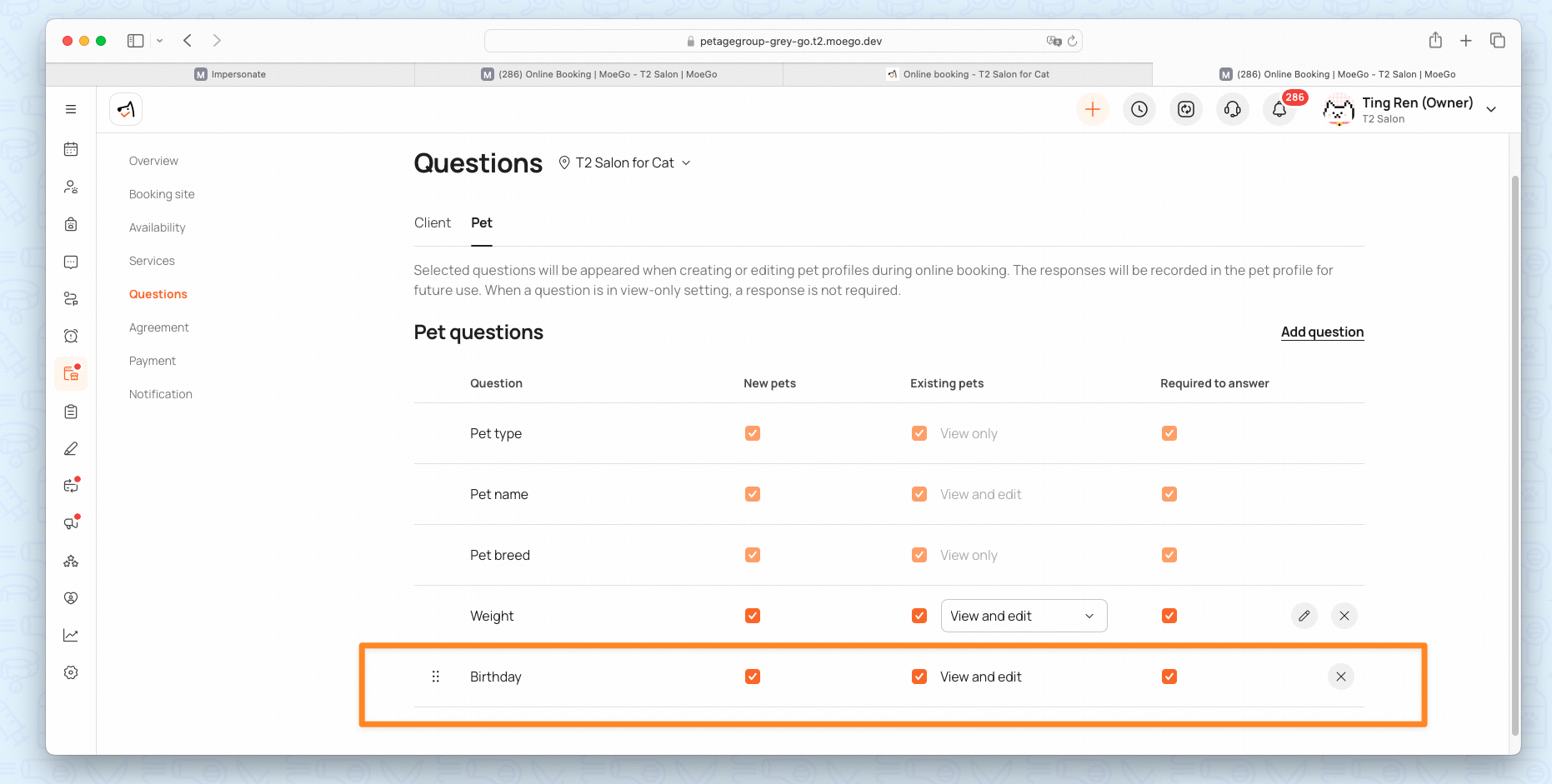Image resolution: width=1552 pixels, height=784 pixels.
Task: Toggle Required to answer for Birthday
Action: (x=1169, y=677)
